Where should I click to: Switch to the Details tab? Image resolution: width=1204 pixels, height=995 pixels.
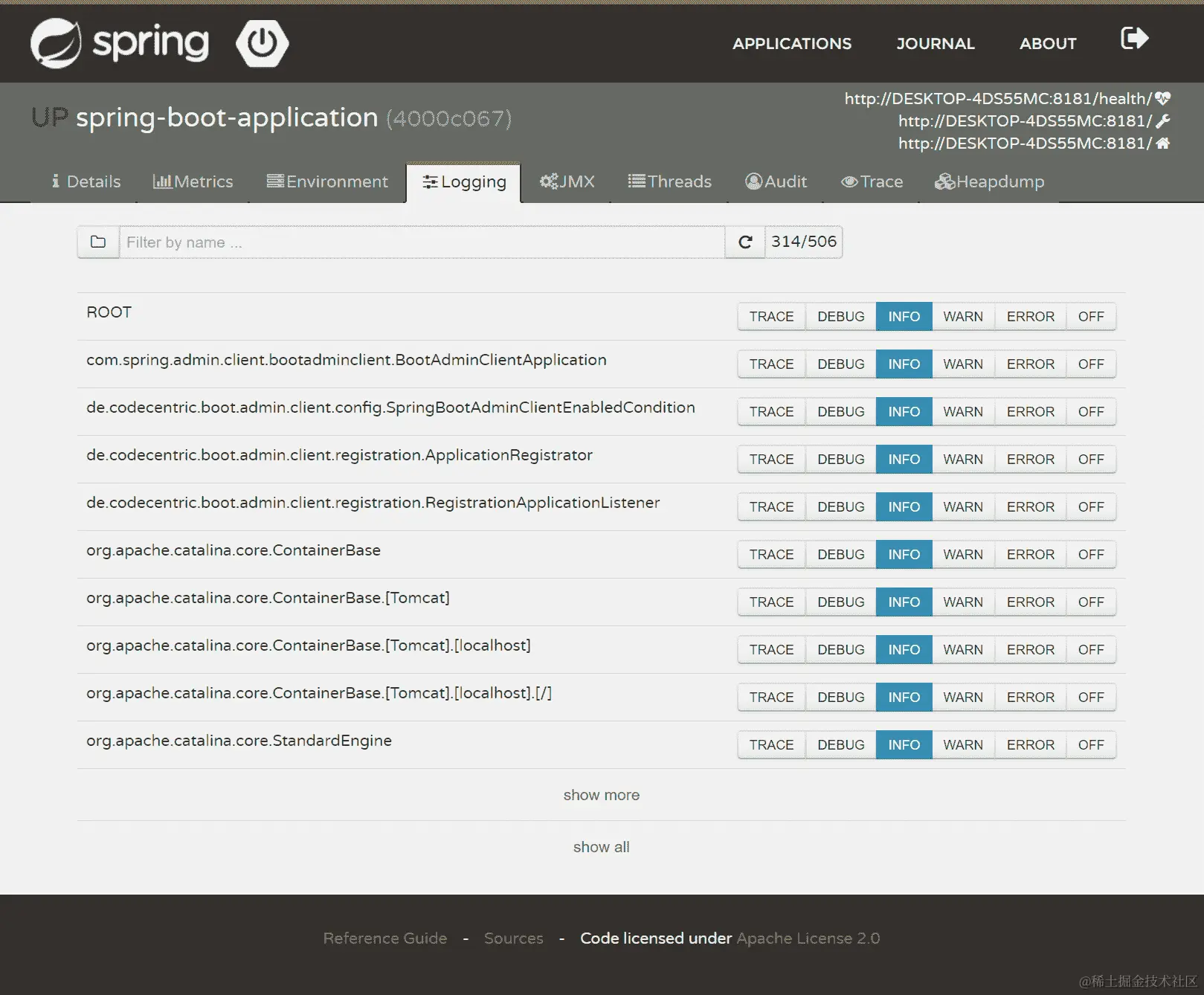(86, 181)
